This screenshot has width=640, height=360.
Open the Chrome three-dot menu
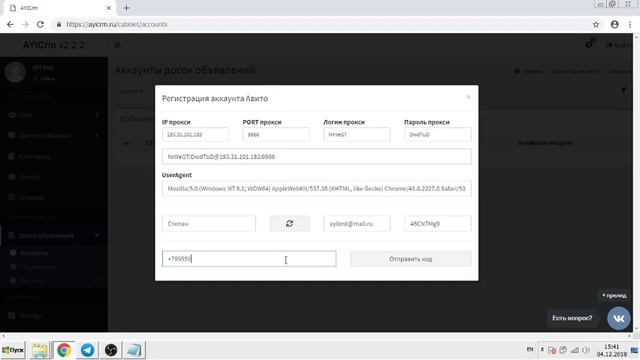630,24
